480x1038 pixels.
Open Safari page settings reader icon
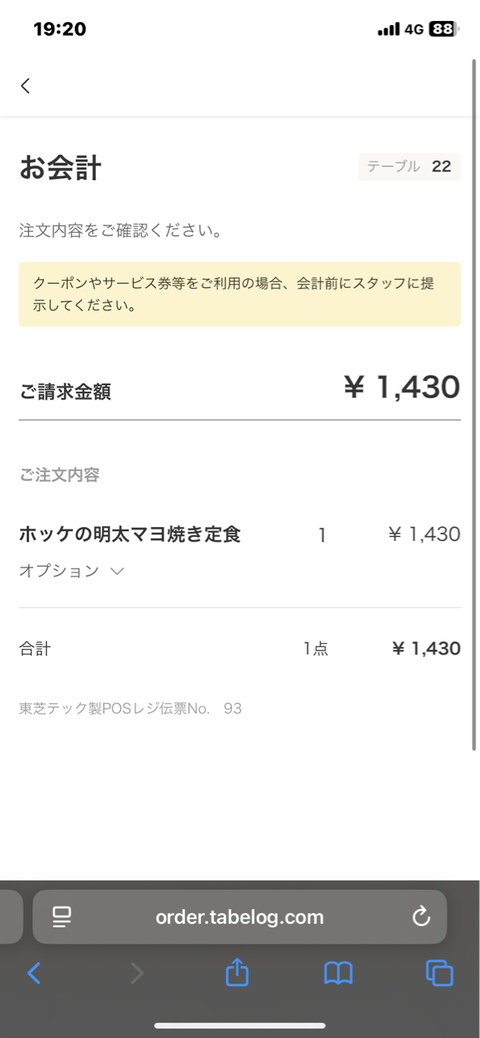click(x=62, y=917)
